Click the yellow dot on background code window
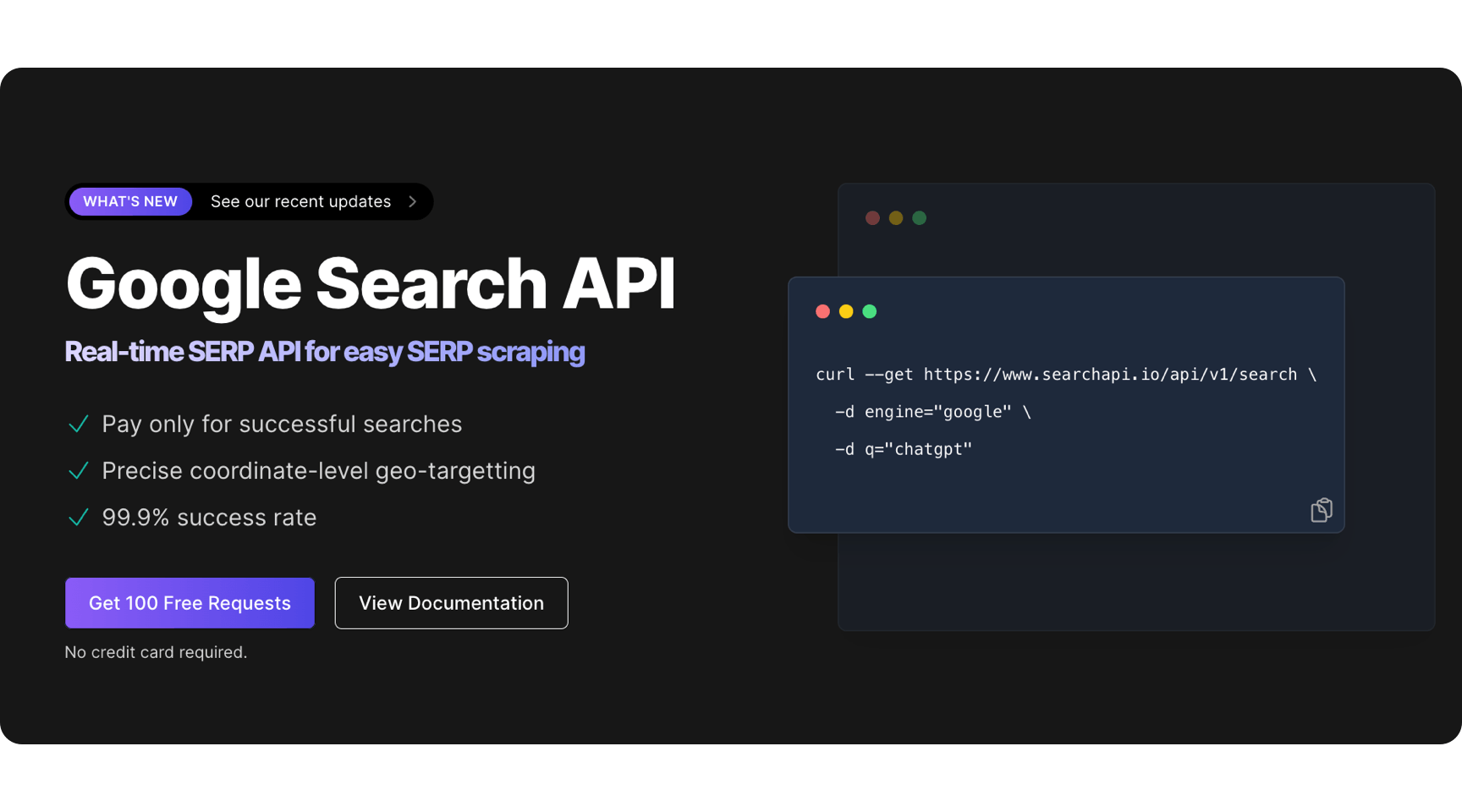The height and width of the screenshot is (812, 1462). (x=896, y=217)
